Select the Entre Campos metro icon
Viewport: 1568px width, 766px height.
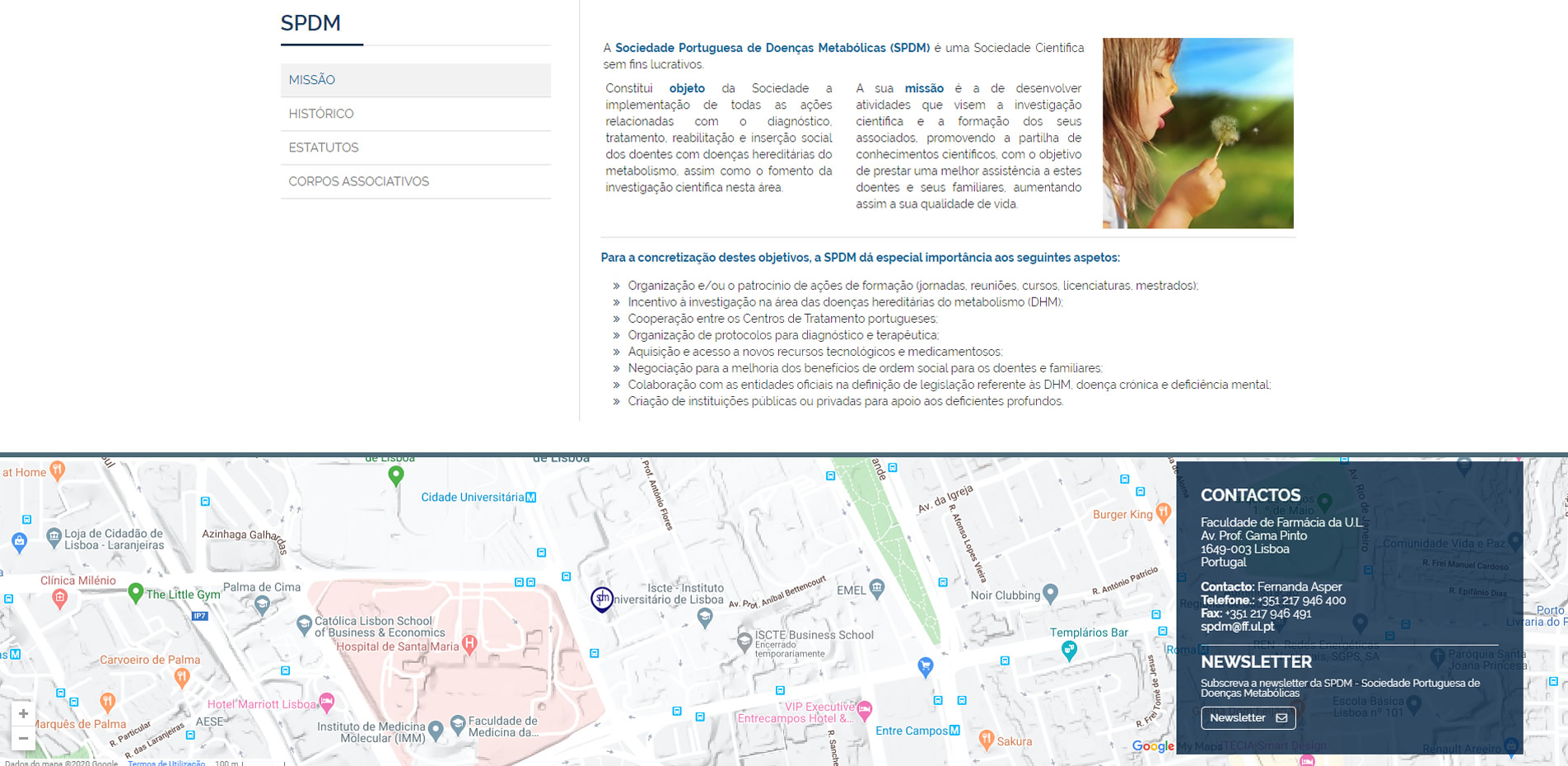954,731
